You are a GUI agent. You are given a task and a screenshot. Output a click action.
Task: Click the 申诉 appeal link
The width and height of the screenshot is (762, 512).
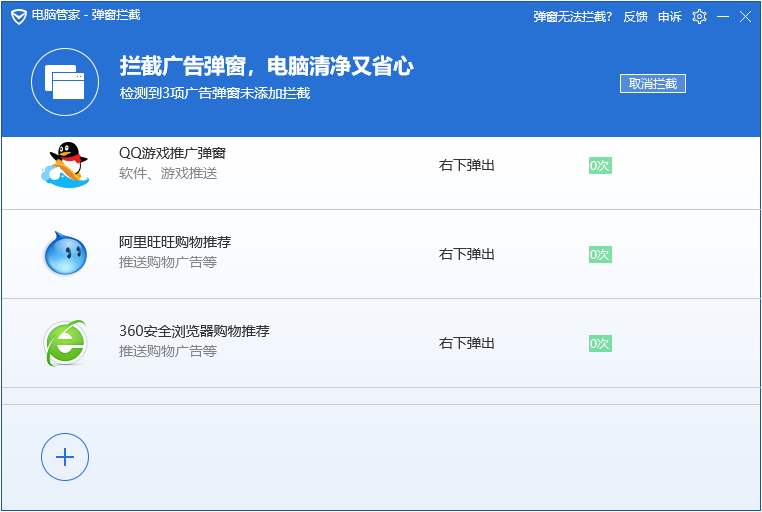(x=670, y=17)
